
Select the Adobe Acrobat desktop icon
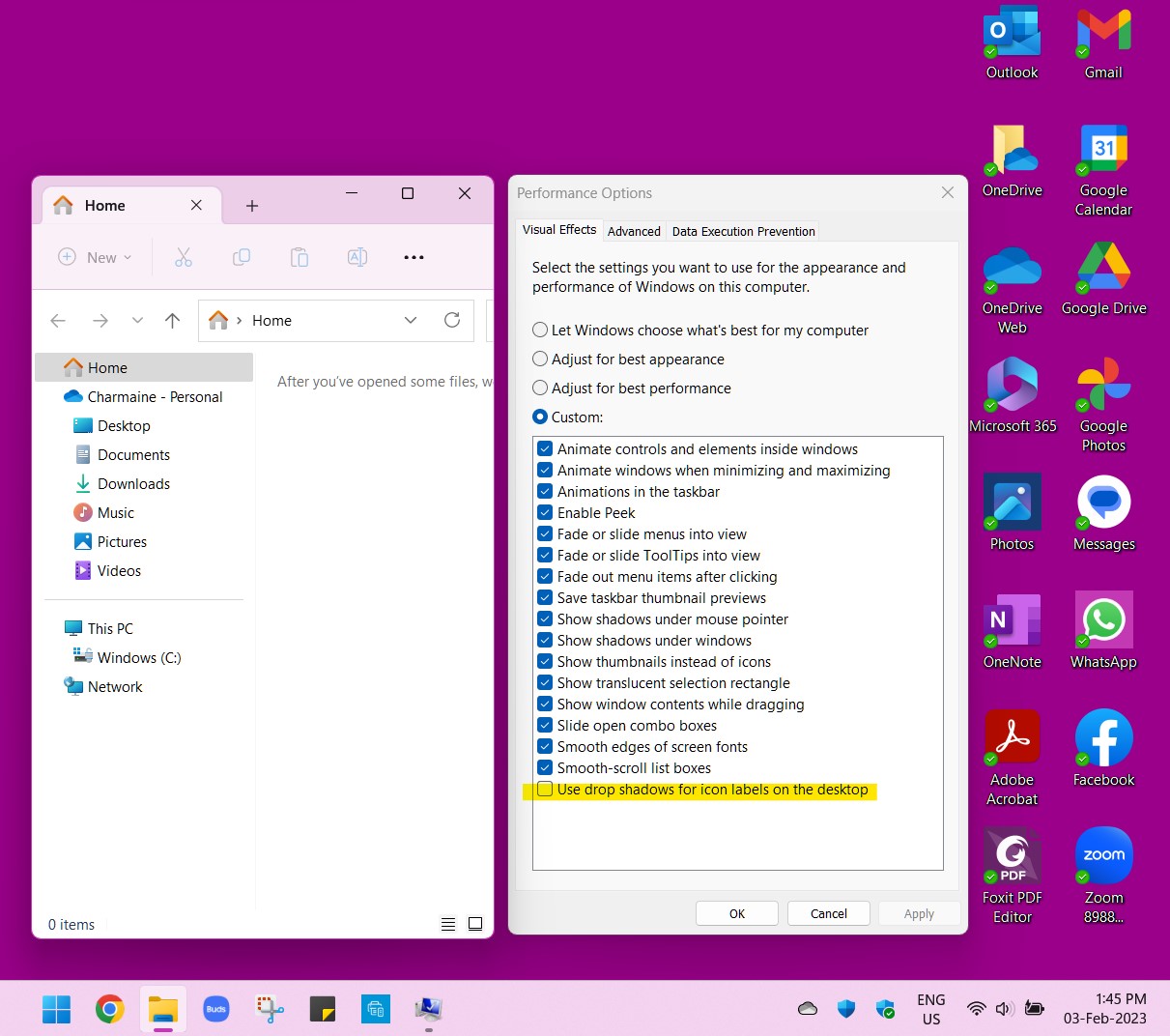(x=1012, y=760)
